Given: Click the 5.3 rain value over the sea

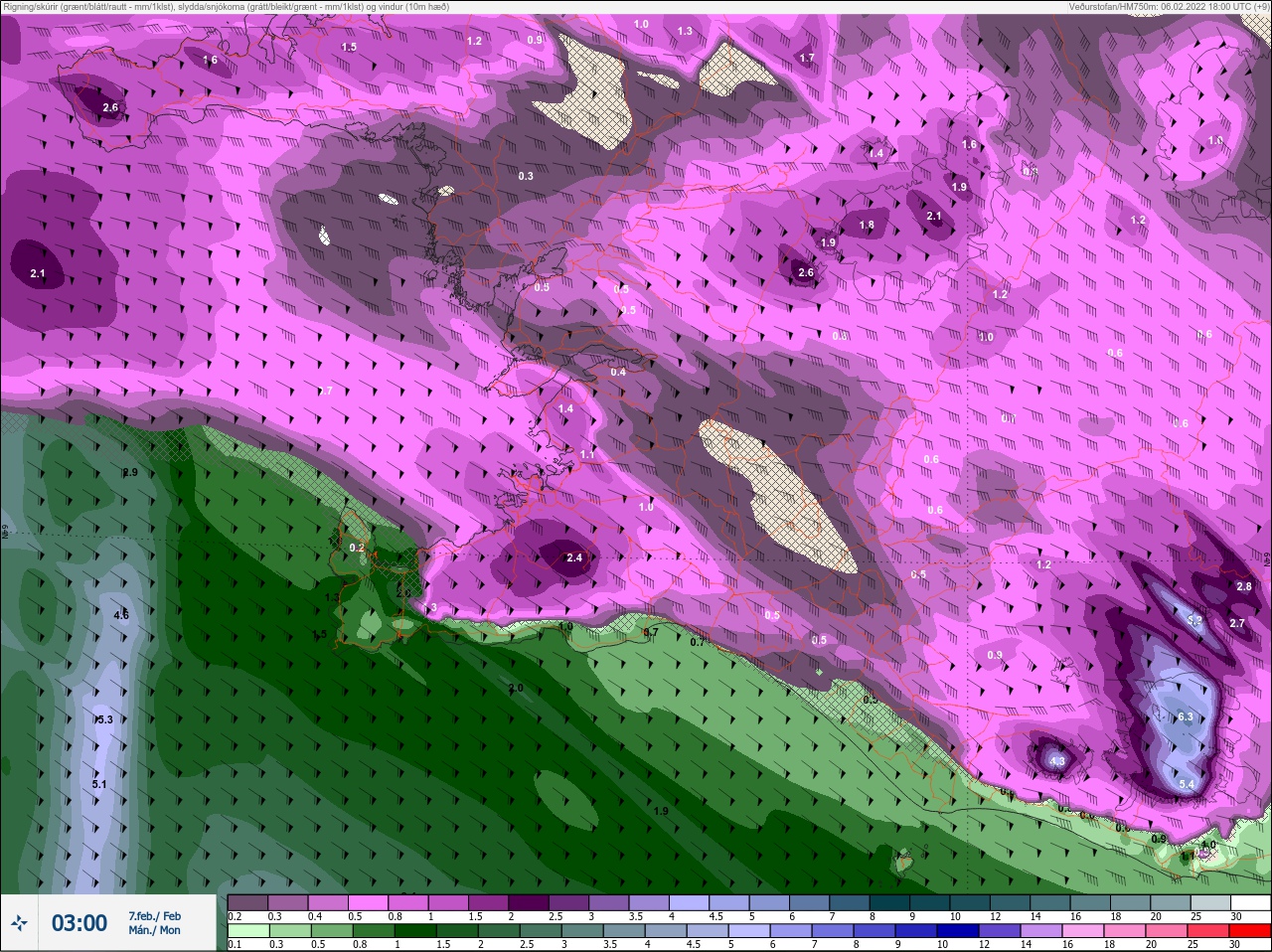Looking at the screenshot, I should tap(105, 719).
